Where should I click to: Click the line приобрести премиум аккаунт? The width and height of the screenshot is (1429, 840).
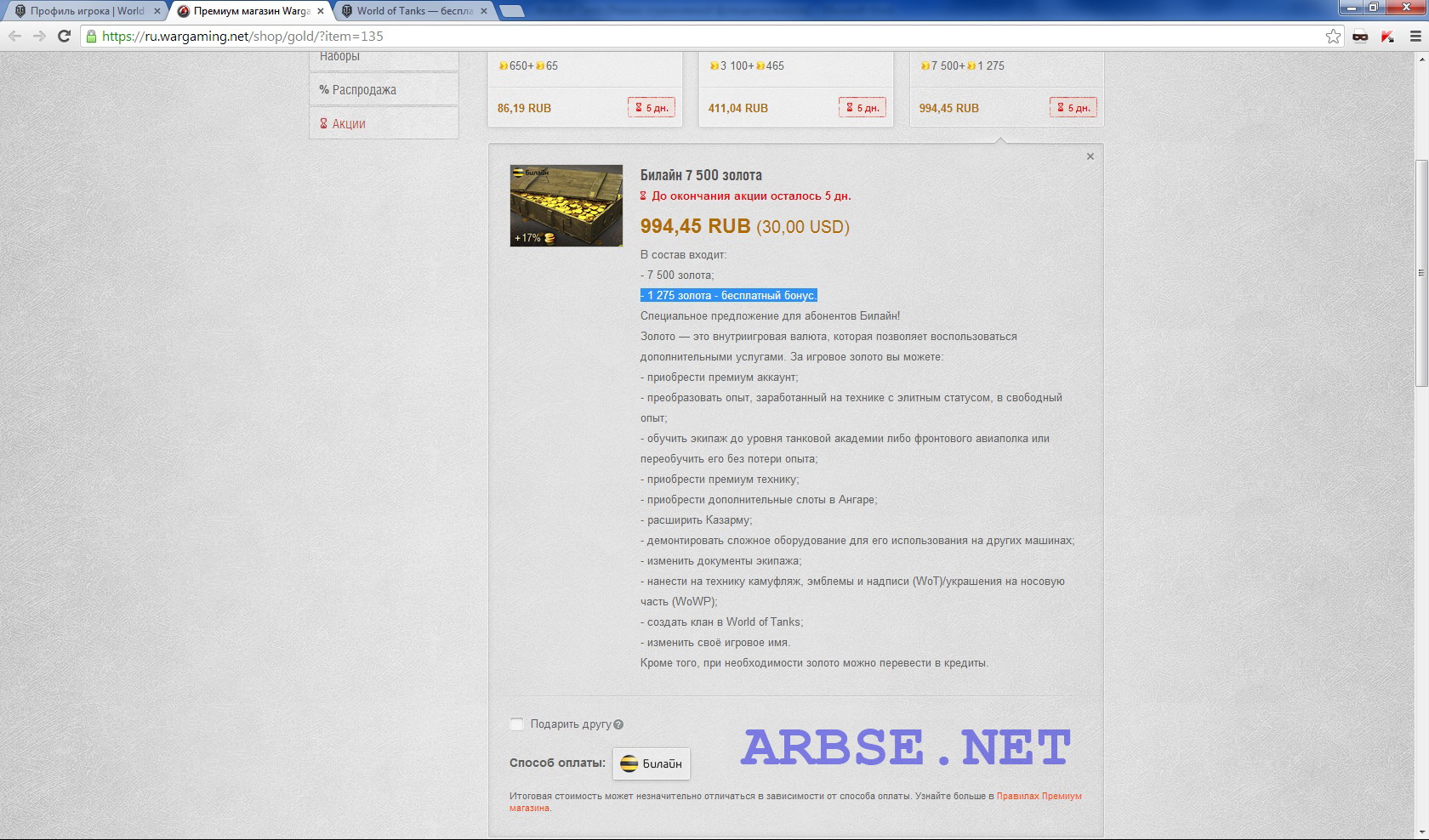tap(720, 377)
